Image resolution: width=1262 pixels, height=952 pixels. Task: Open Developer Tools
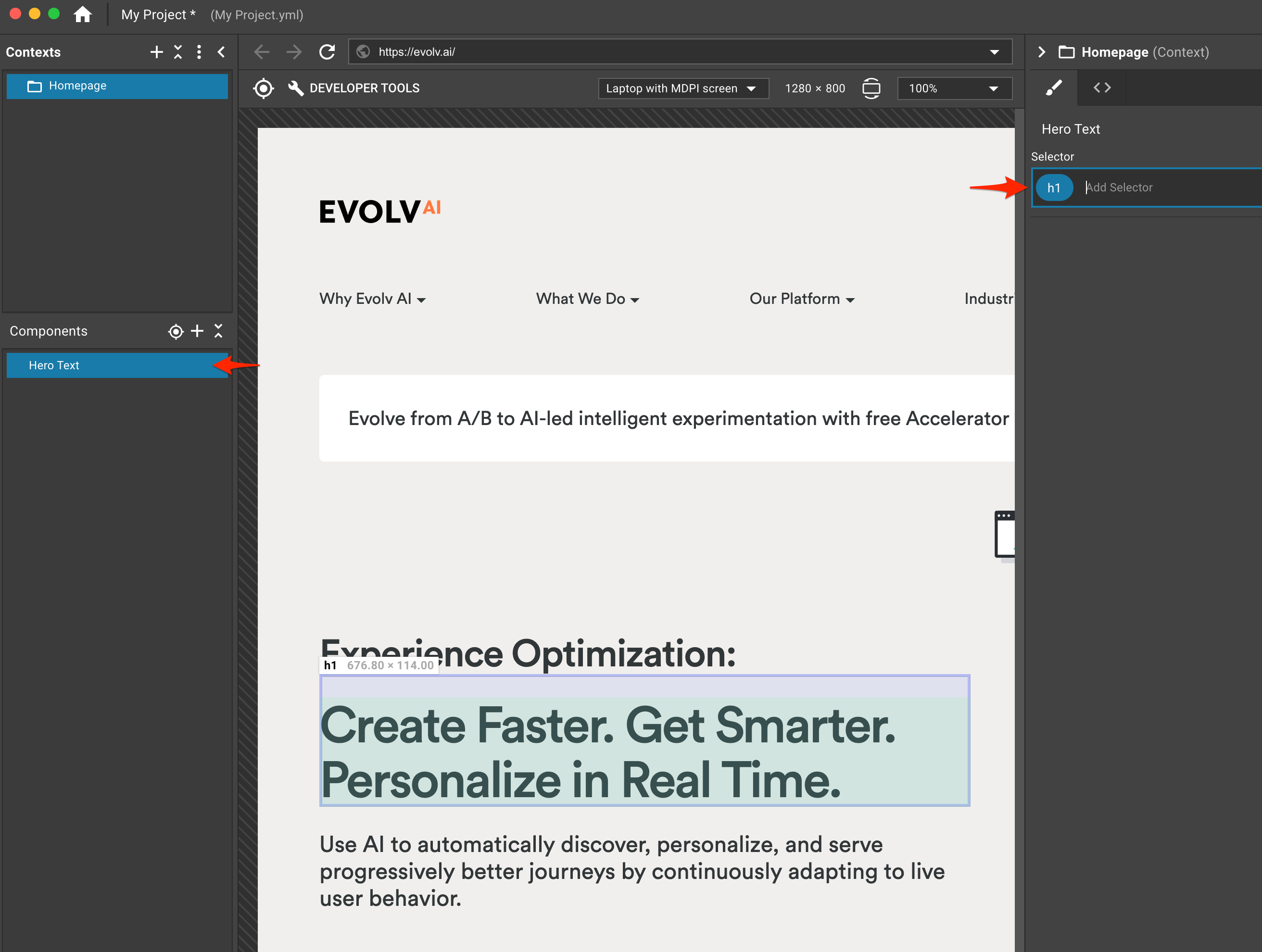pos(353,88)
